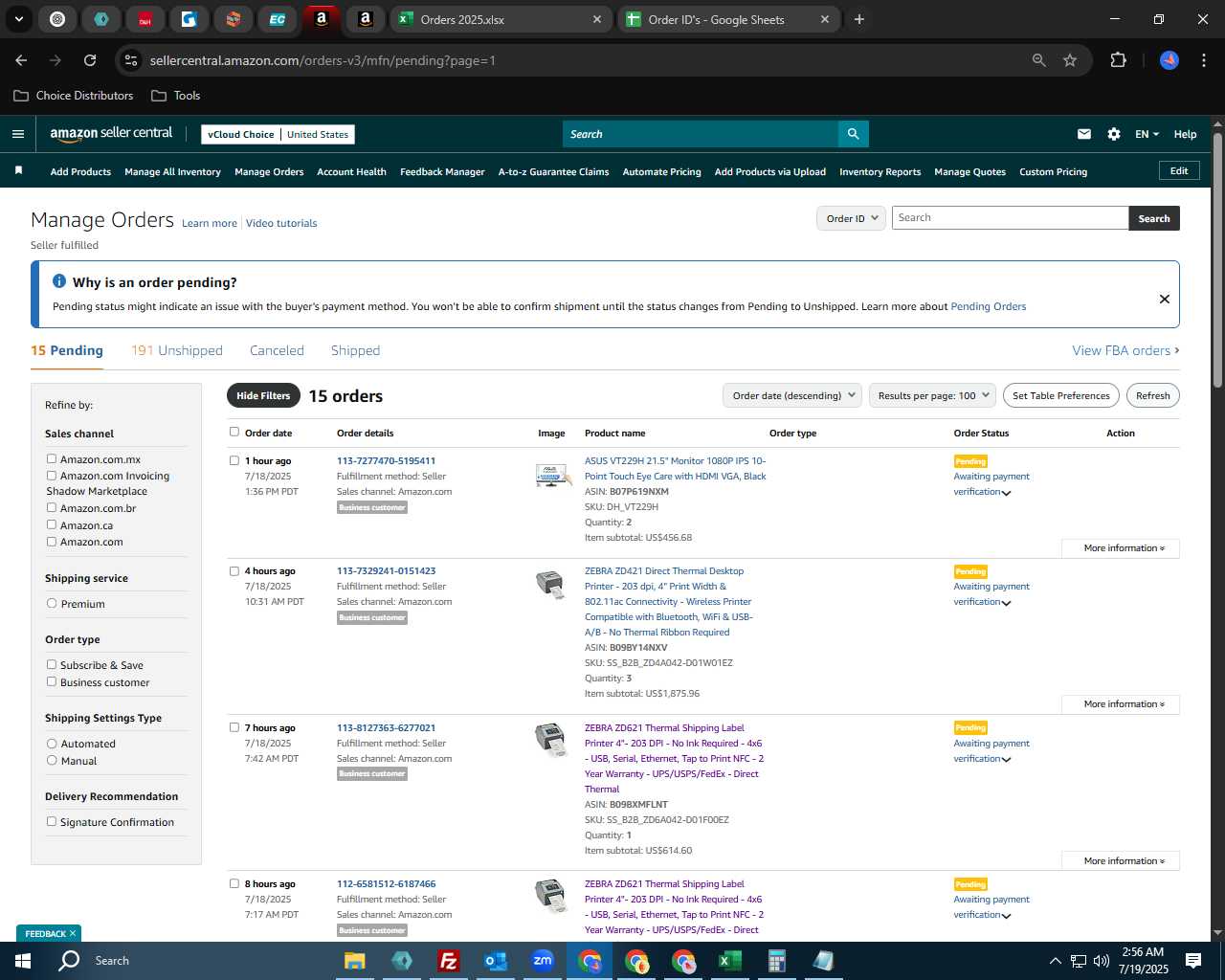The width and height of the screenshot is (1225, 980).
Task: Click the order search input field
Action: click(x=1010, y=218)
